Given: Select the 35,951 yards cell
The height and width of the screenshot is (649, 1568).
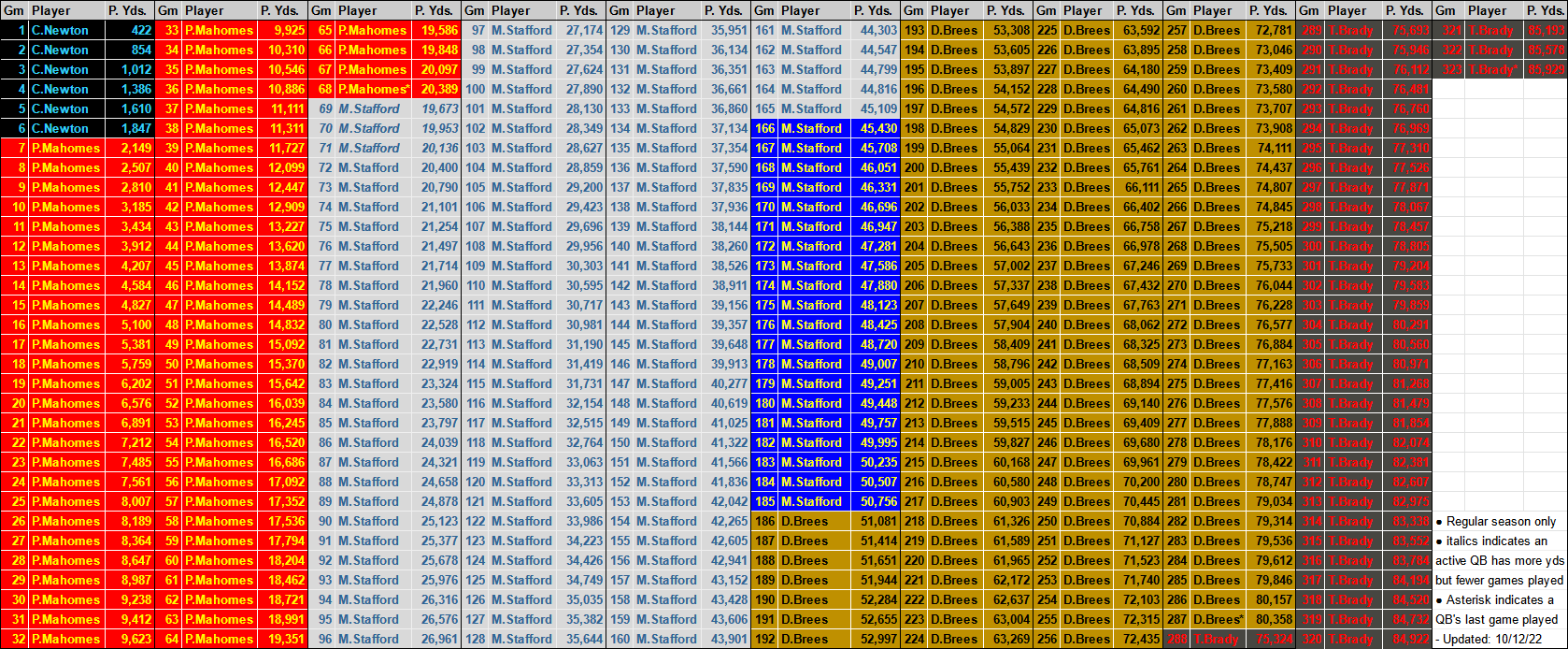Looking at the screenshot, I should coord(725,30).
